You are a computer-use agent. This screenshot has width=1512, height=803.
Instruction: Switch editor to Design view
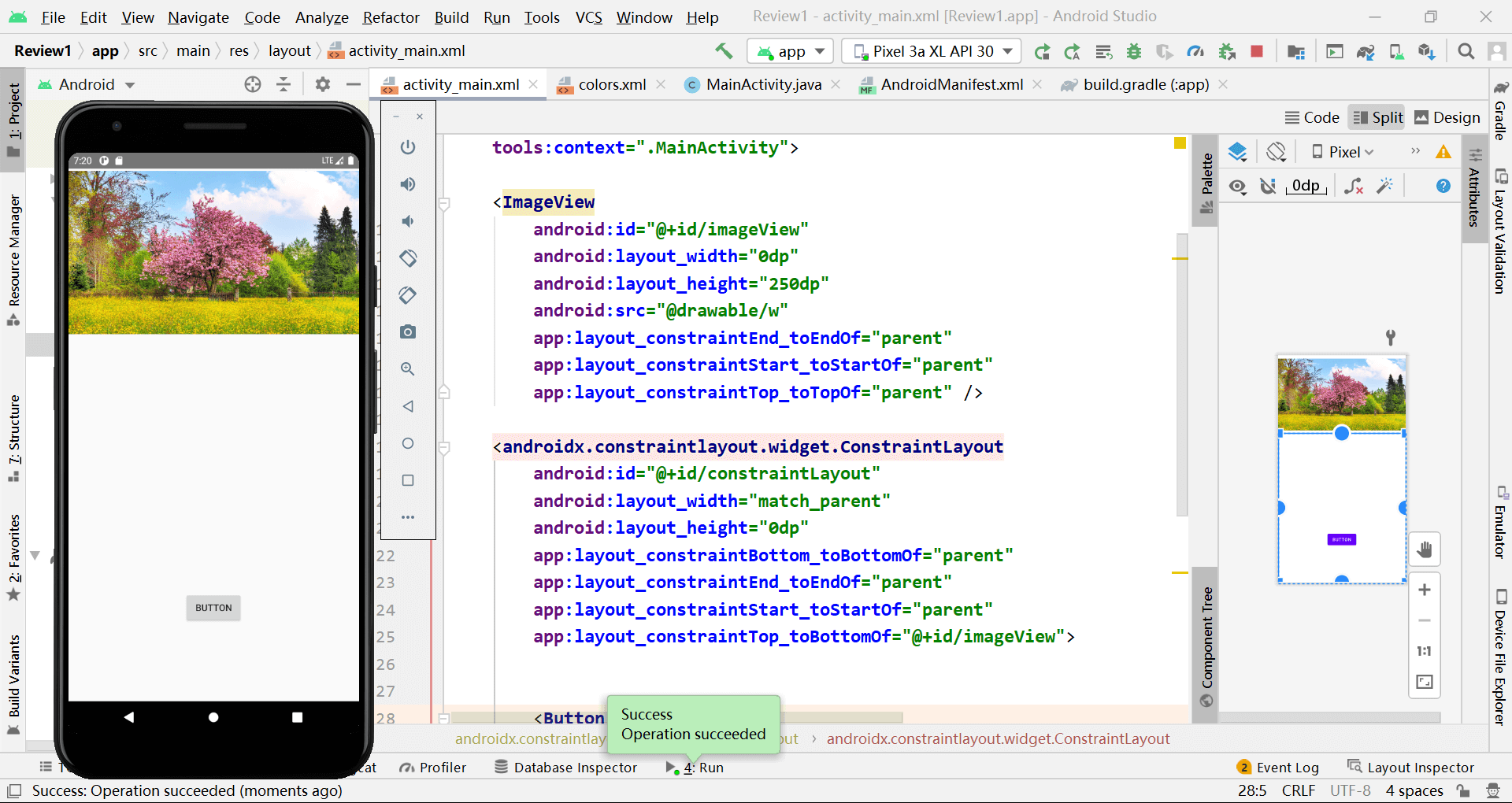tap(1447, 117)
